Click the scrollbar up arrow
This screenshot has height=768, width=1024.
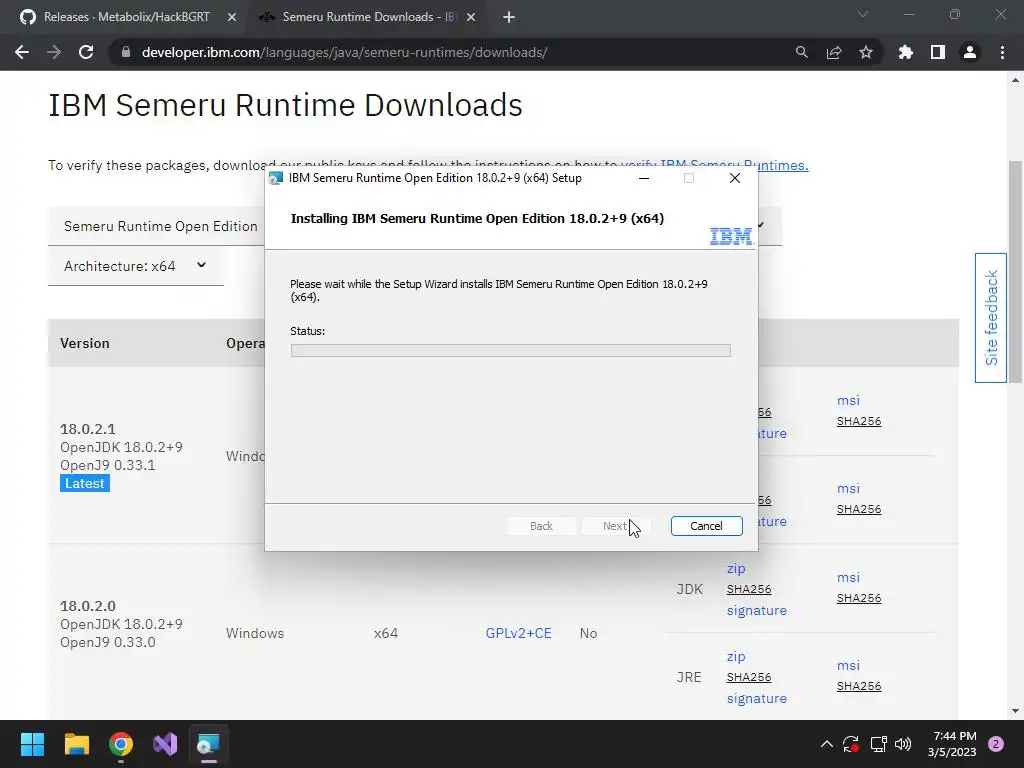click(x=1016, y=80)
